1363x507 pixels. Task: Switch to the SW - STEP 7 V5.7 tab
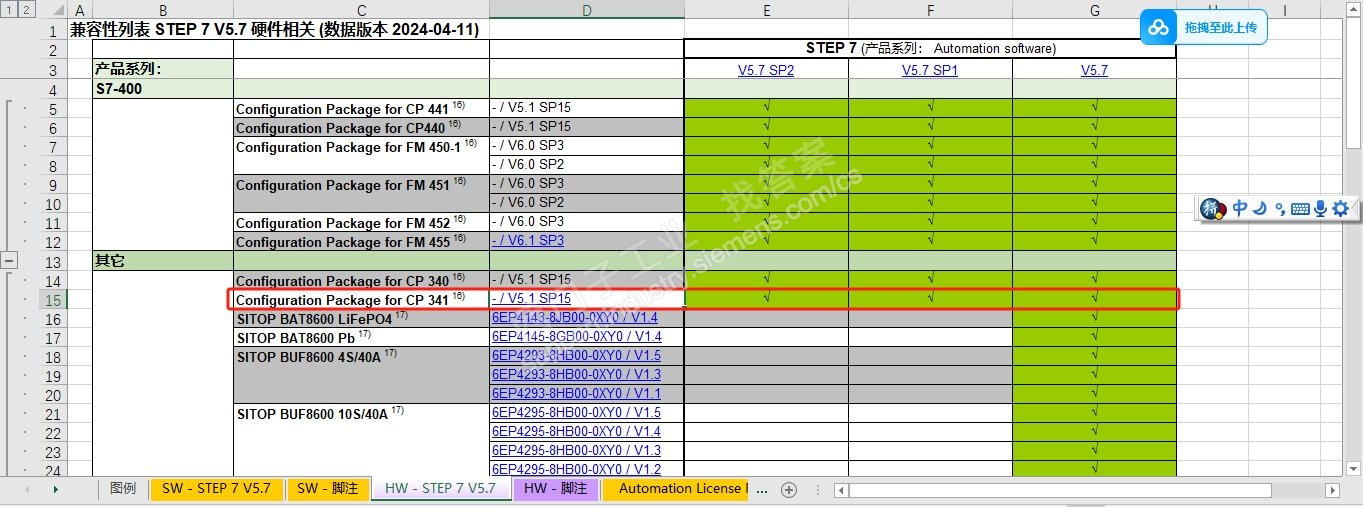(216, 489)
